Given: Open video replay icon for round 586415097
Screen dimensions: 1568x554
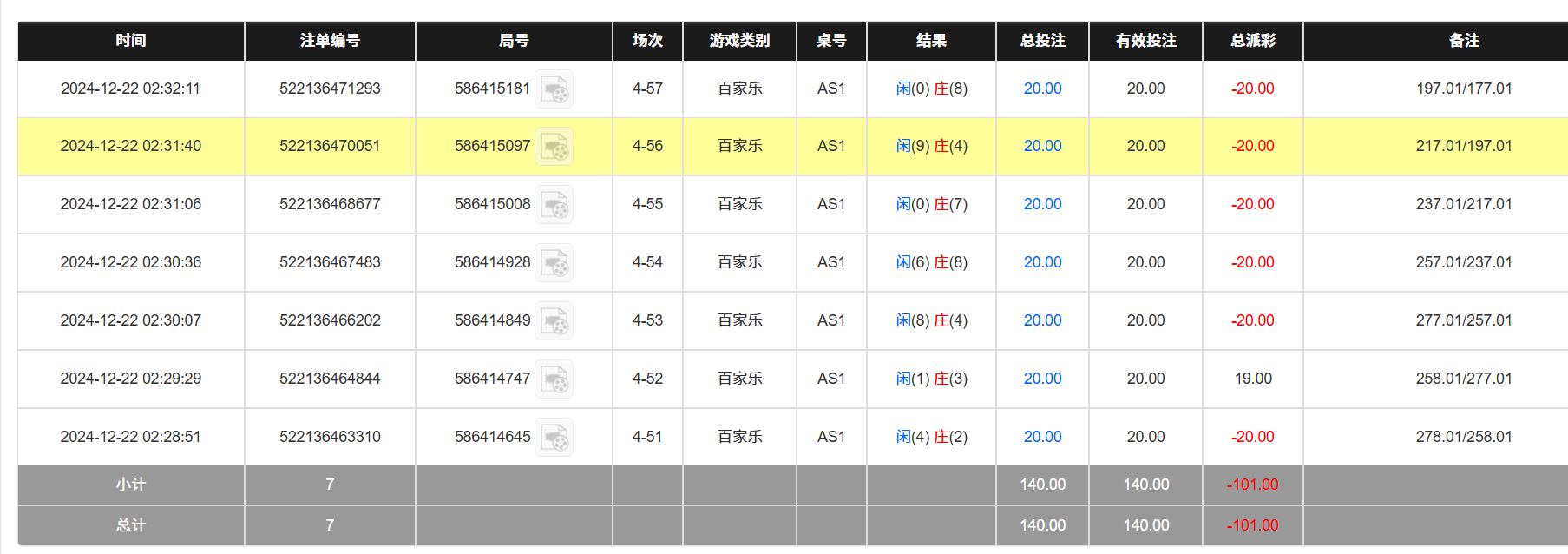Looking at the screenshot, I should pyautogui.click(x=554, y=147).
